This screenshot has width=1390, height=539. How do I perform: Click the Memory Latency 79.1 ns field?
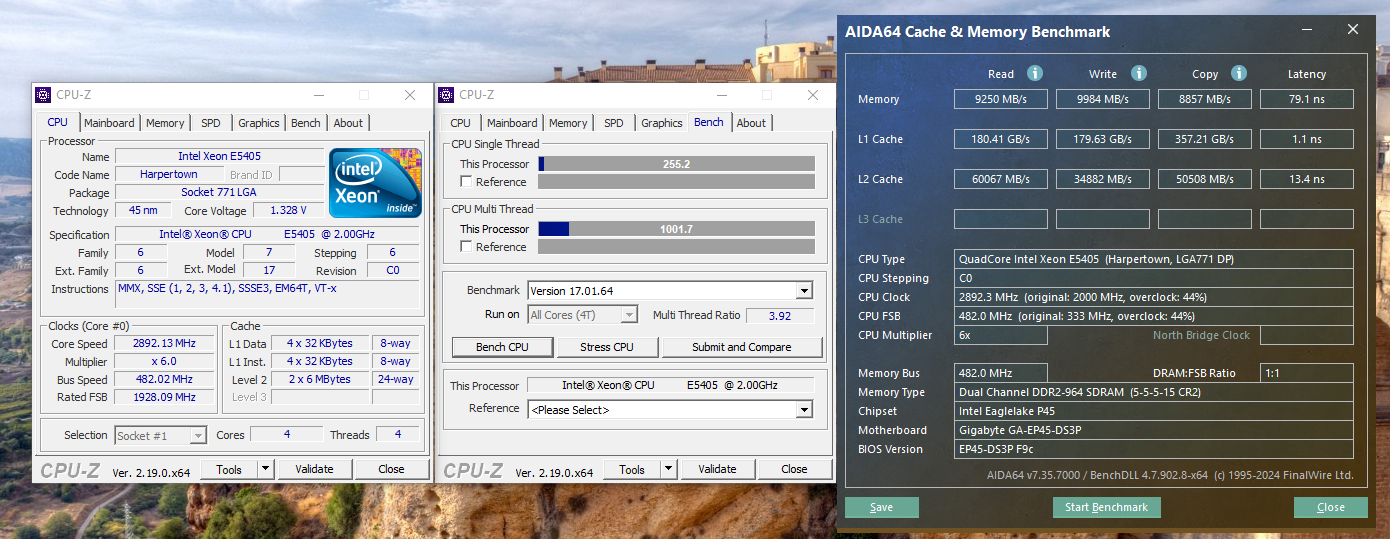click(x=1307, y=99)
